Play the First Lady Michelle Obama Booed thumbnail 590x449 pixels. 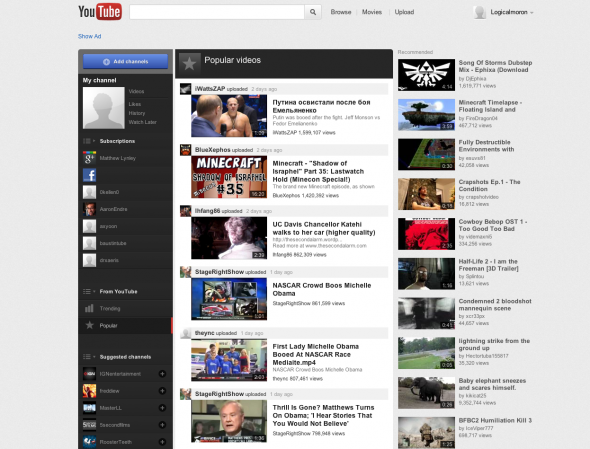229,360
